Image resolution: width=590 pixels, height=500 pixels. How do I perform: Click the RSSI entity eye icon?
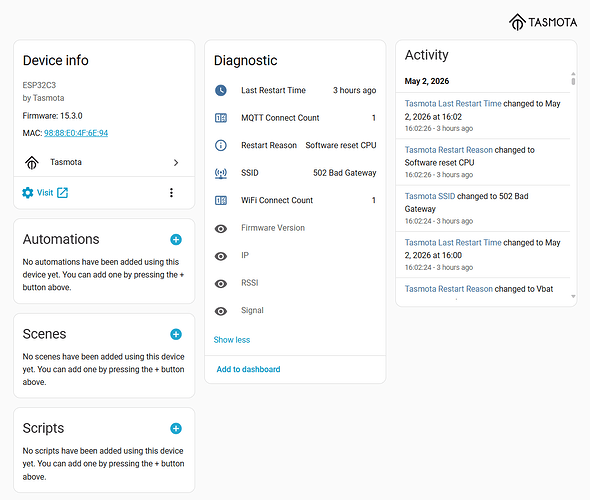point(221,284)
